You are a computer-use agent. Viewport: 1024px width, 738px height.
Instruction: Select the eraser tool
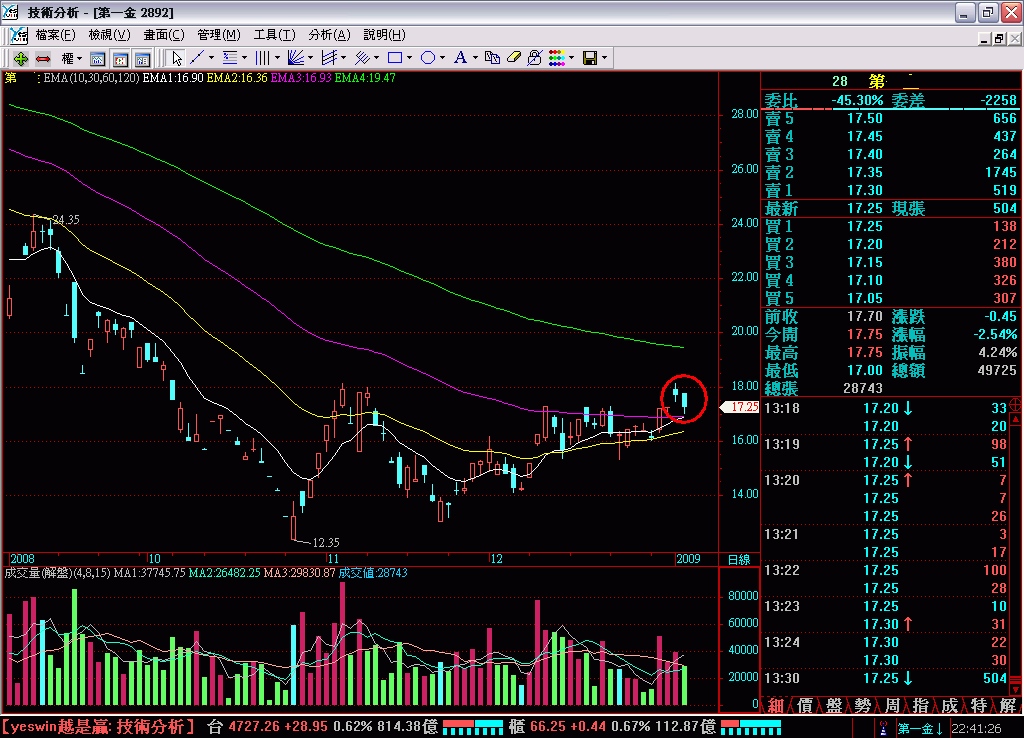pos(514,58)
